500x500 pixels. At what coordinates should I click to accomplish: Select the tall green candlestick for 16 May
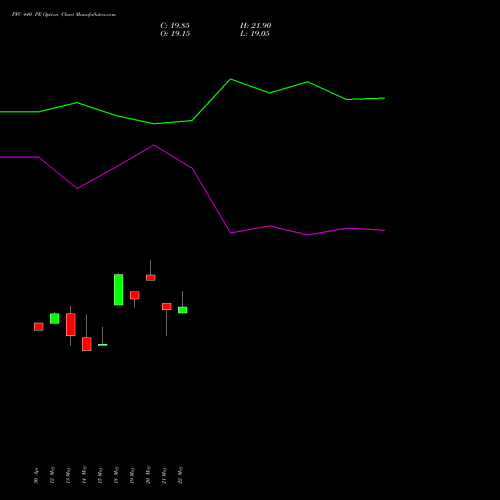[119, 290]
